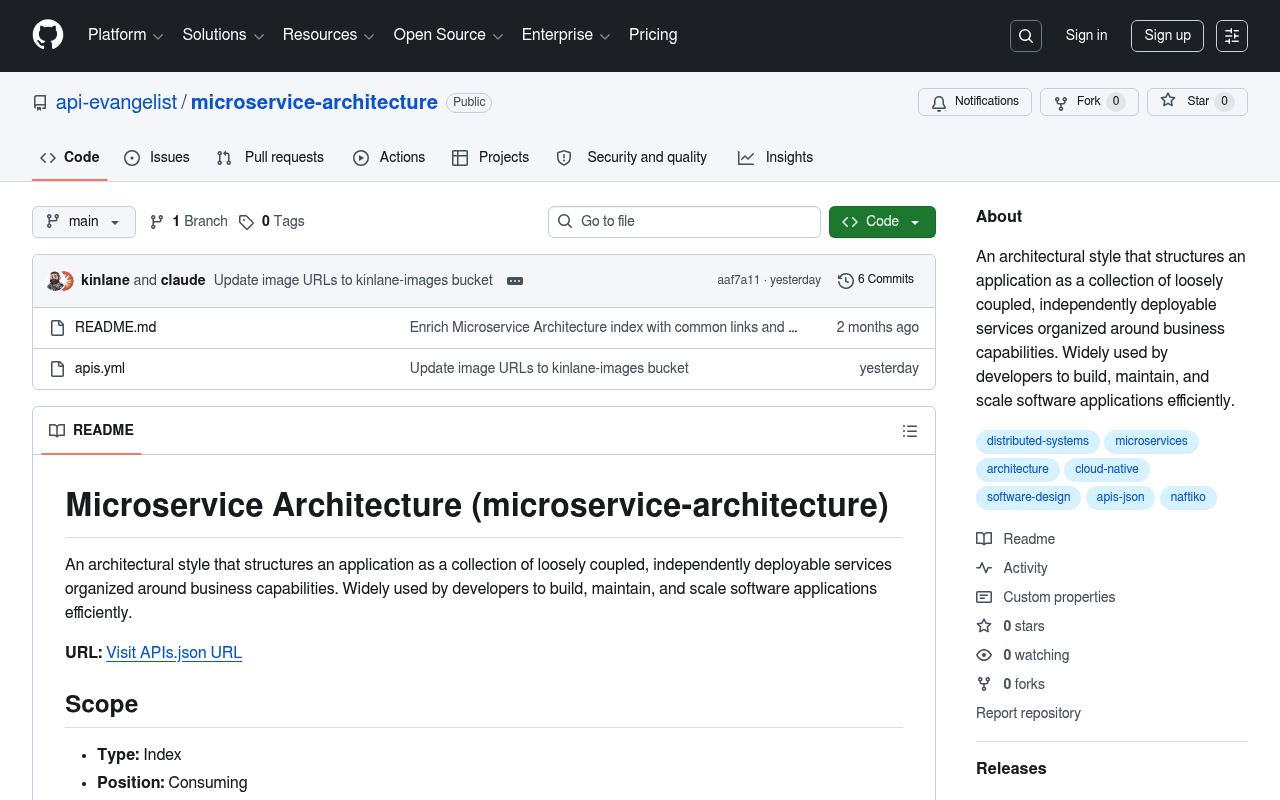This screenshot has width=1280, height=800.
Task: Open the Enterprise dropdown menu
Action: click(566, 35)
